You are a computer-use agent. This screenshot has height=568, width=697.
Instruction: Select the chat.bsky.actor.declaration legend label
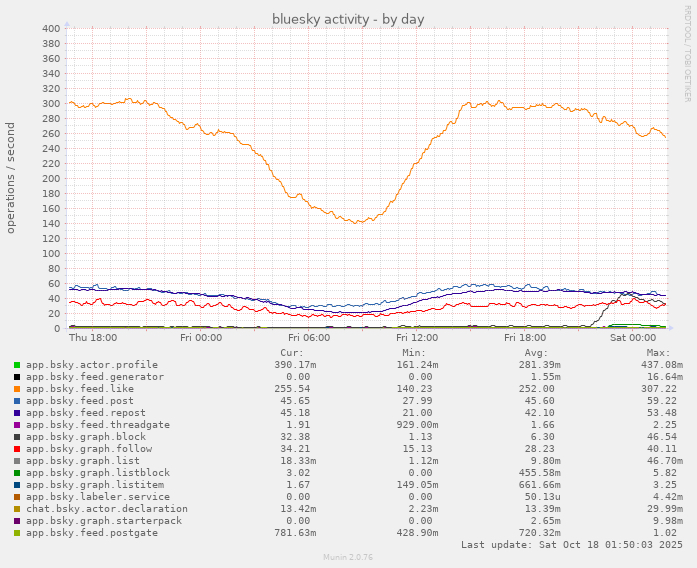(106, 509)
